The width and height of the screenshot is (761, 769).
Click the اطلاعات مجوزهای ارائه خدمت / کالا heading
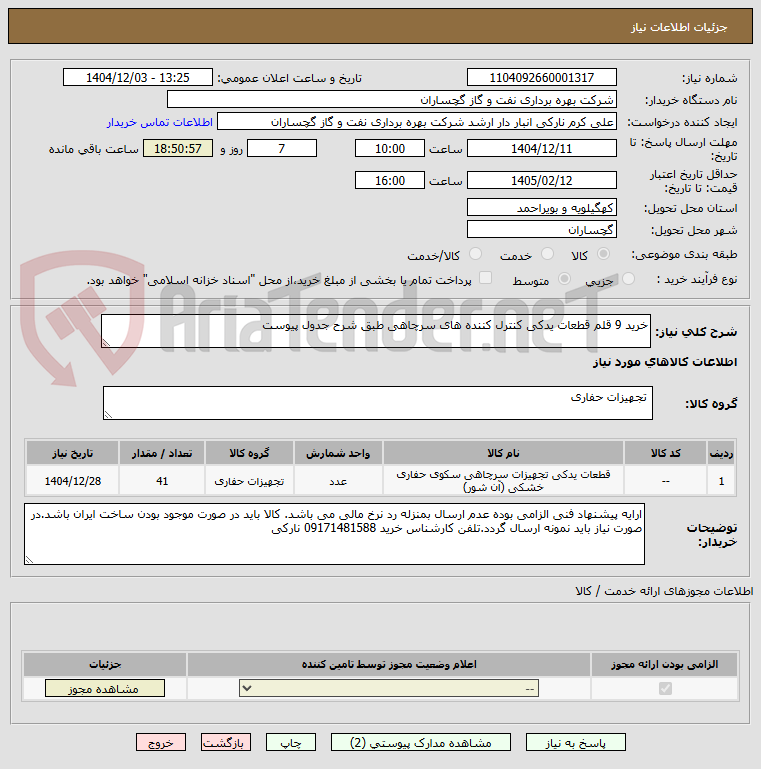[x=664, y=591]
